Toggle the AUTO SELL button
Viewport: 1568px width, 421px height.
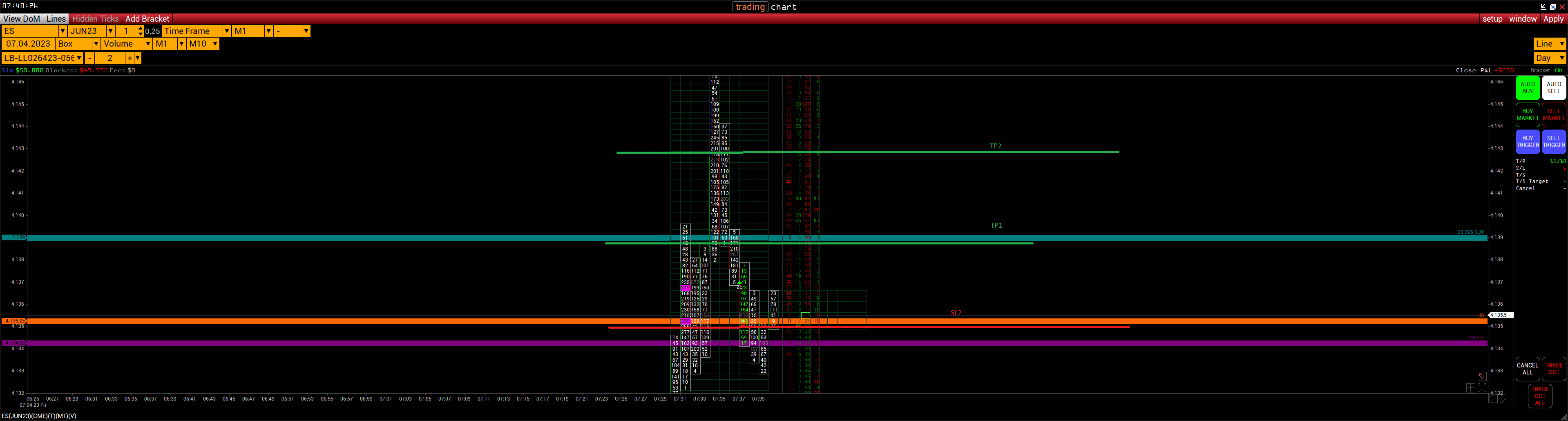[1553, 88]
